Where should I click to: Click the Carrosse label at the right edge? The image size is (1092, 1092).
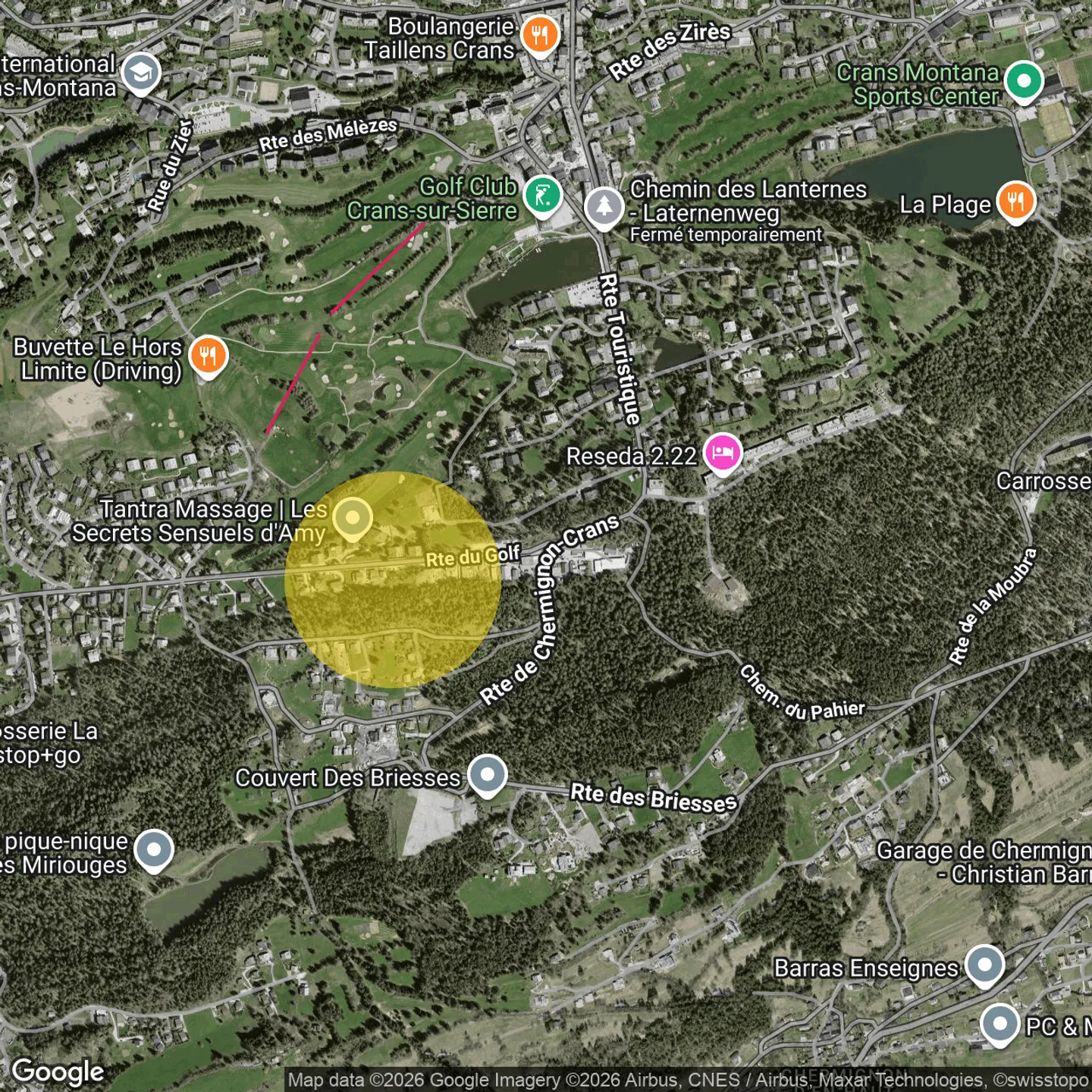click(x=1043, y=482)
